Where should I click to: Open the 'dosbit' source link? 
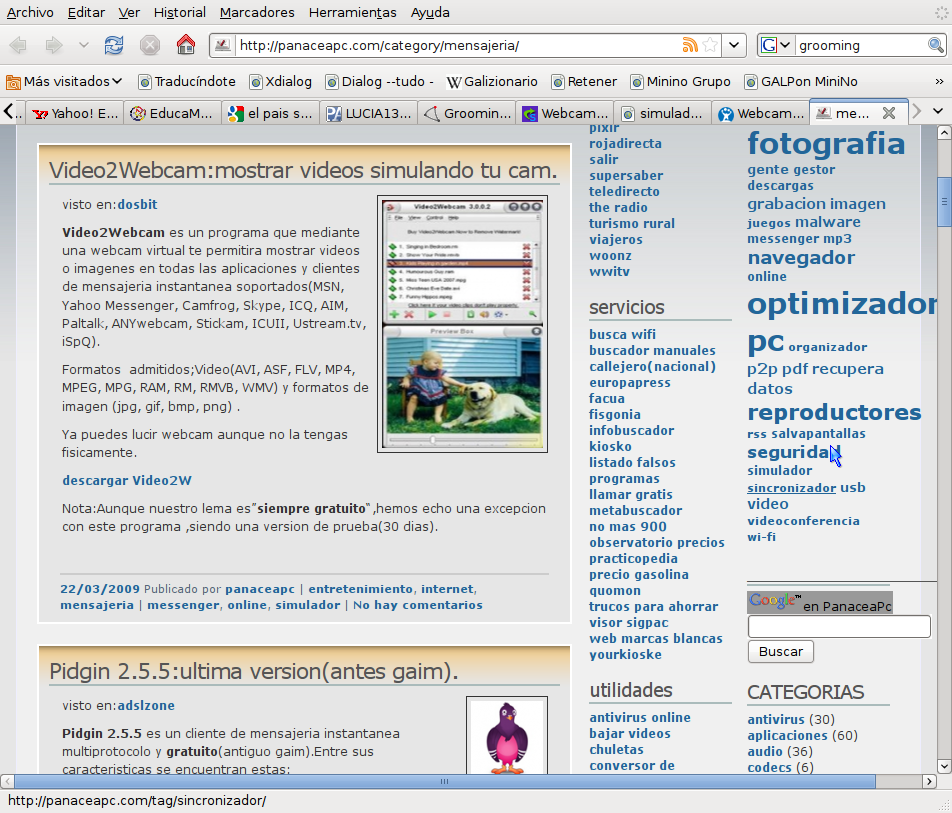tap(137, 205)
